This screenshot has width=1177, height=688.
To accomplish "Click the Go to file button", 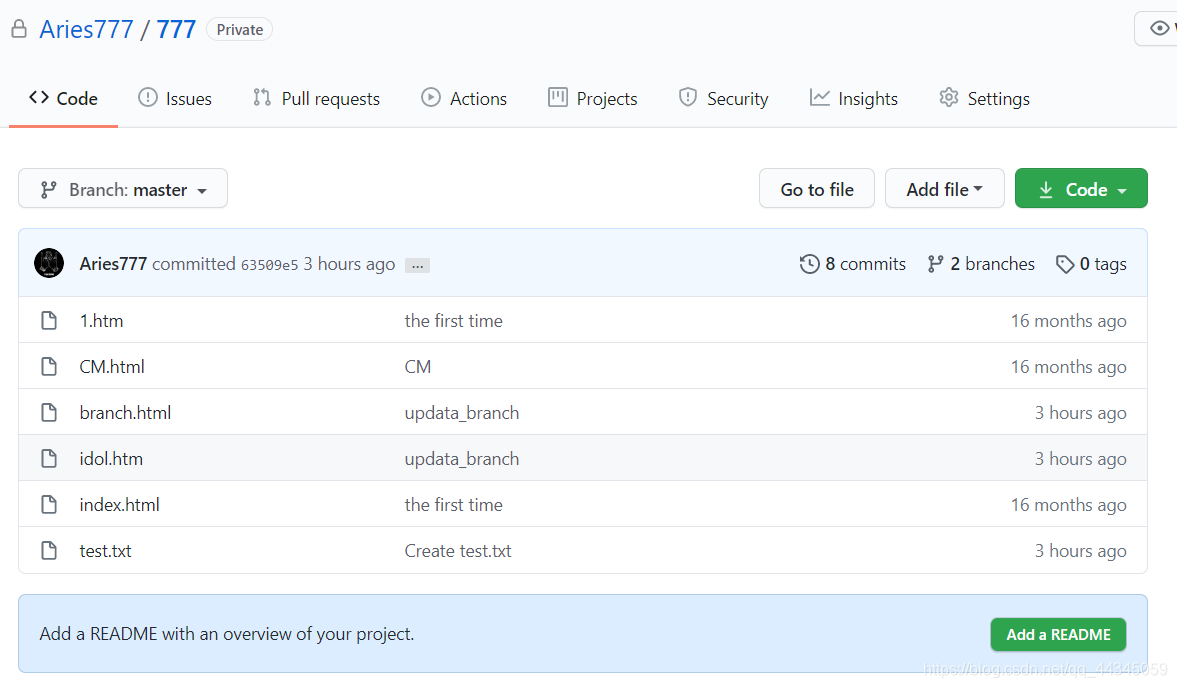I will click(817, 189).
